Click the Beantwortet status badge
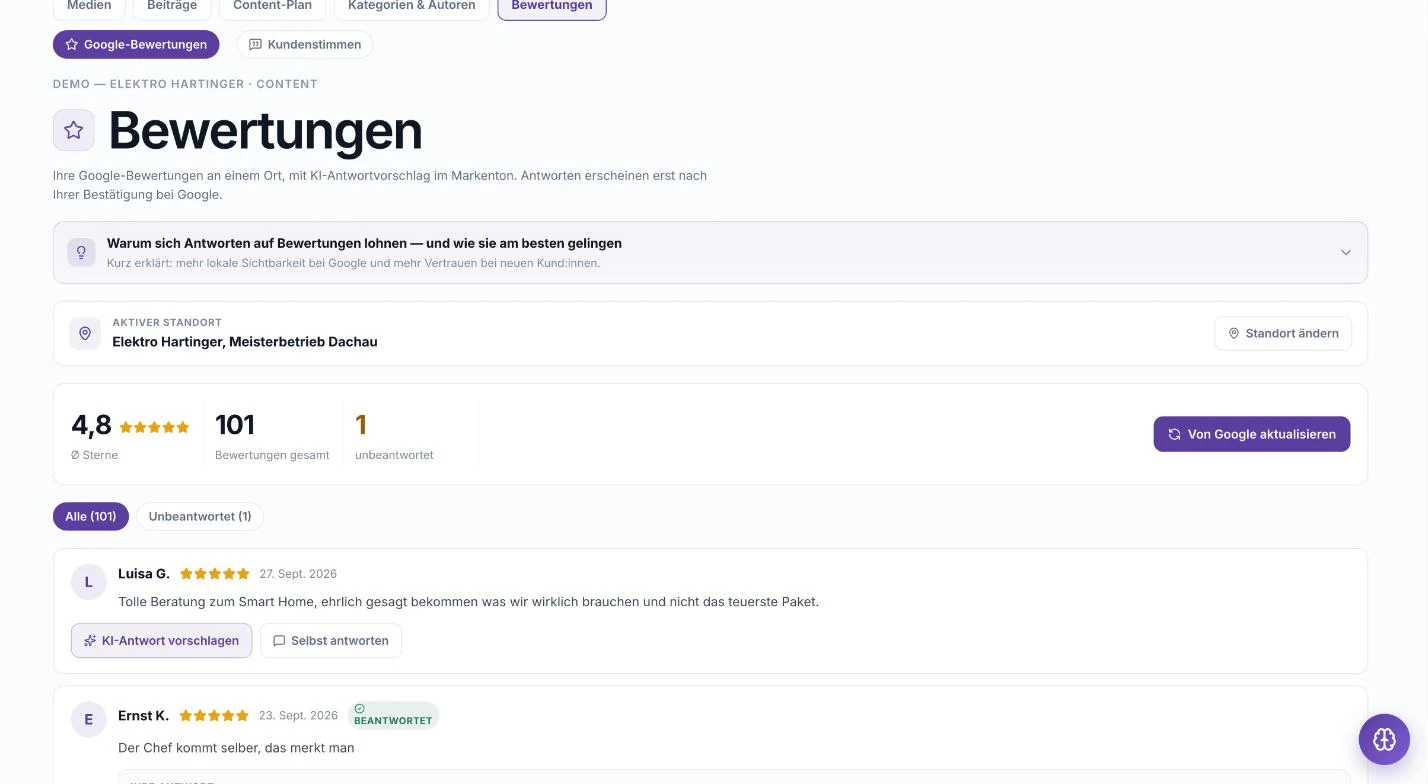1428x784 pixels. pyautogui.click(x=393, y=715)
